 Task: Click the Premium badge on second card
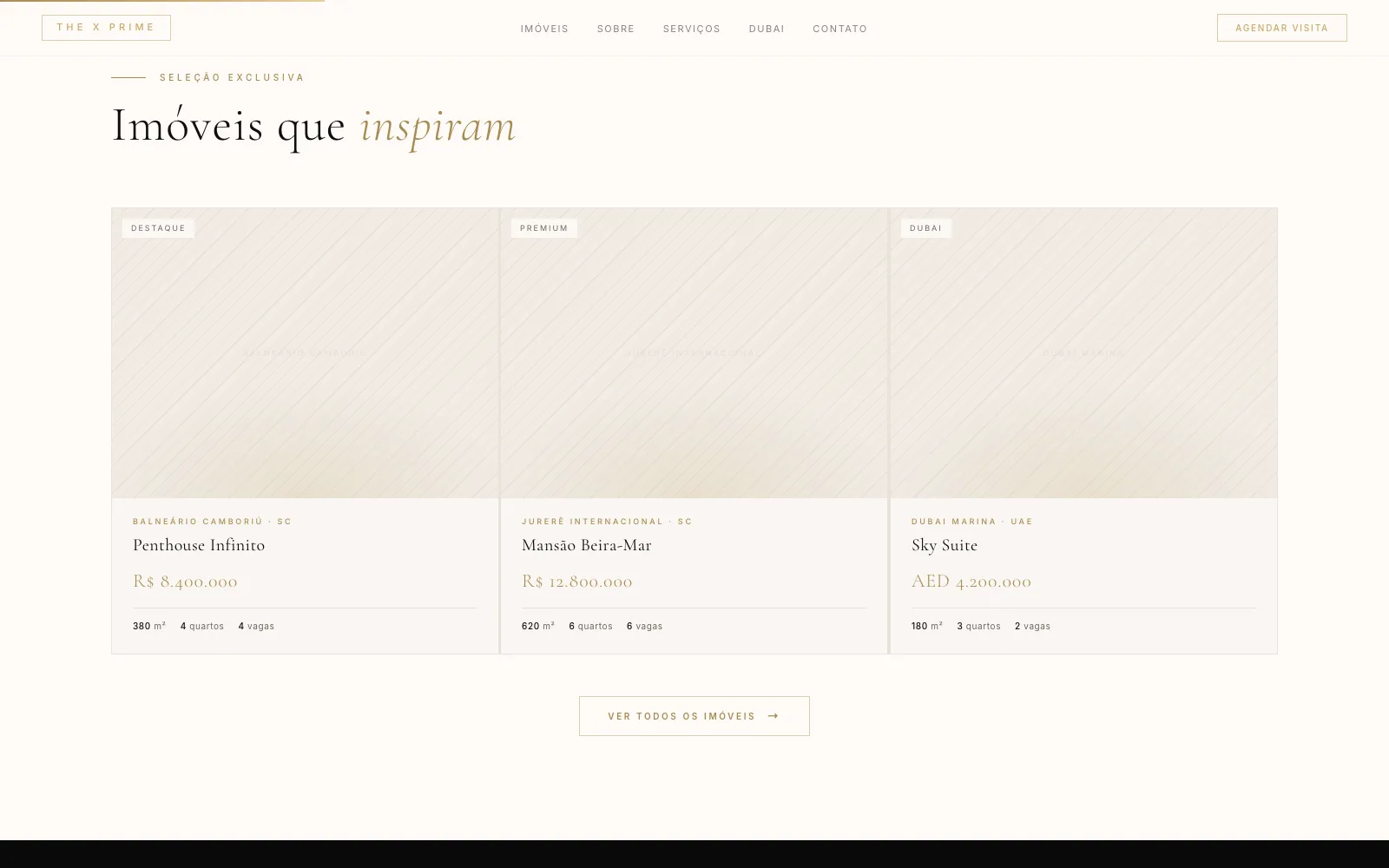(543, 228)
